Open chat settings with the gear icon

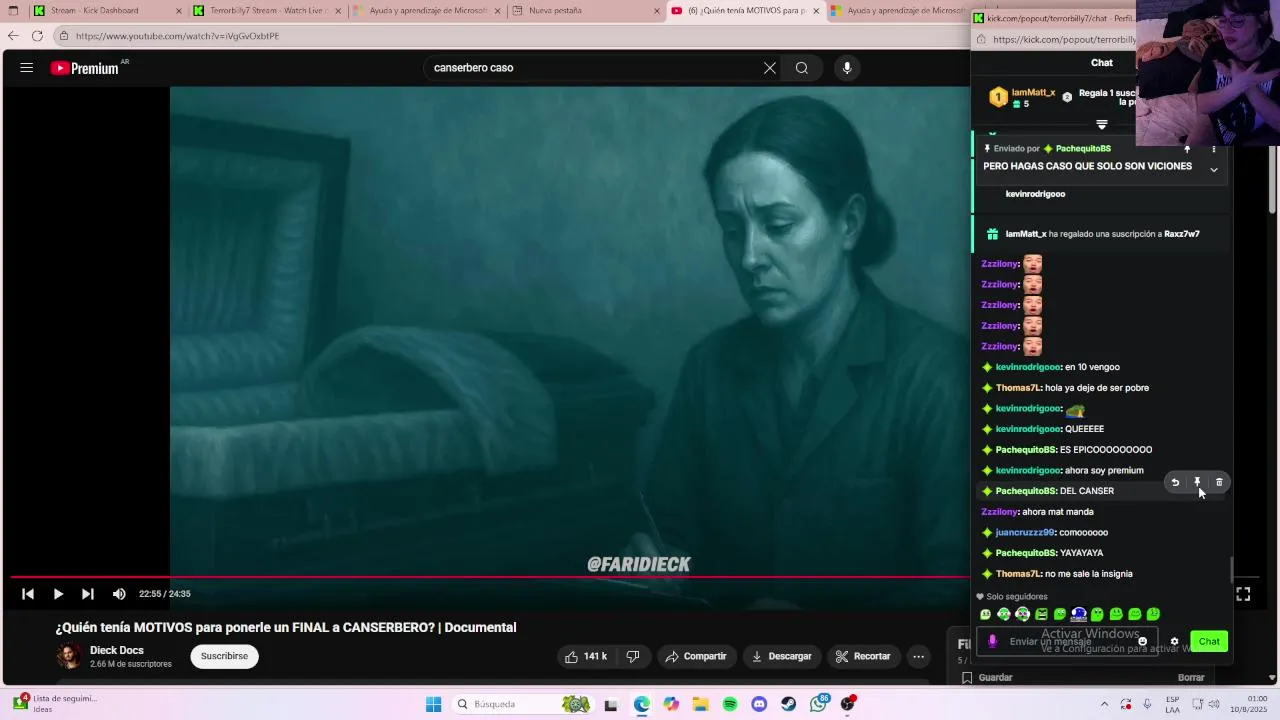1174,642
